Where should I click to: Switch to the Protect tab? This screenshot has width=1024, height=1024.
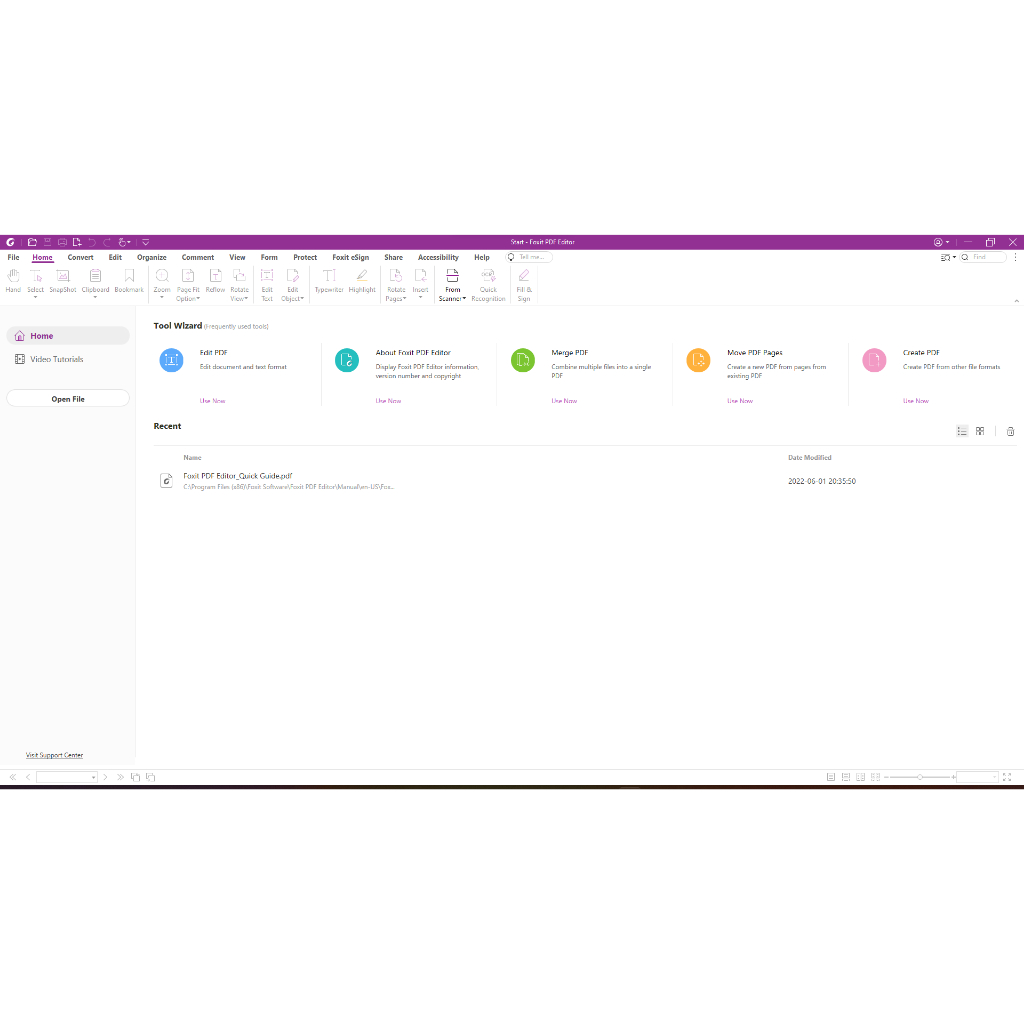[305, 257]
